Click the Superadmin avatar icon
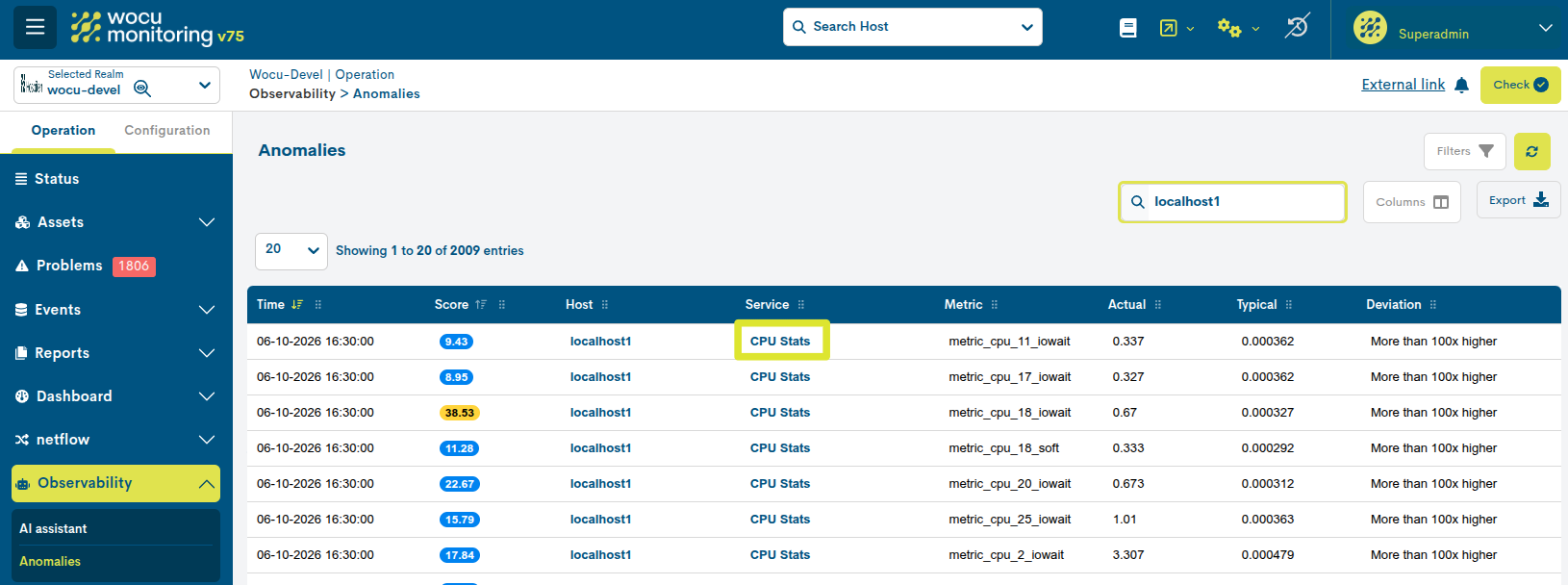 (x=1370, y=28)
